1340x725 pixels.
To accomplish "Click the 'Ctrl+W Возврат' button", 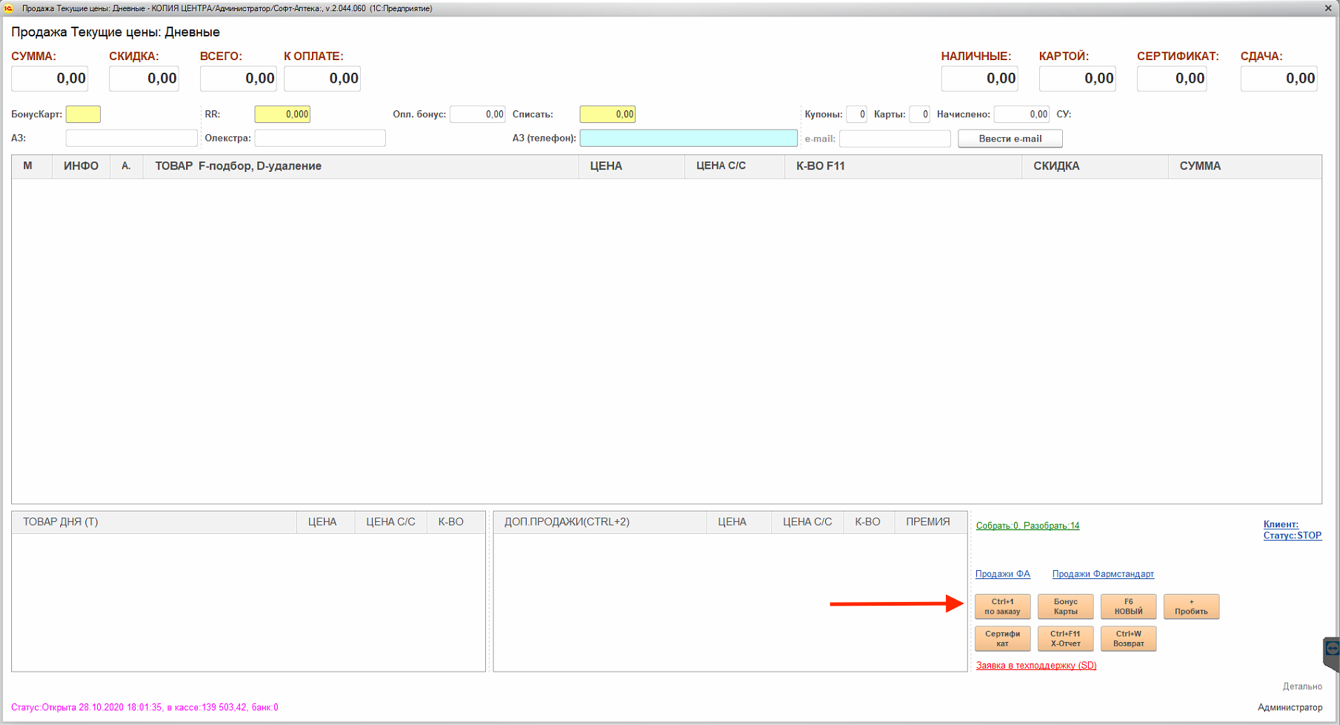I will pos(1128,639).
